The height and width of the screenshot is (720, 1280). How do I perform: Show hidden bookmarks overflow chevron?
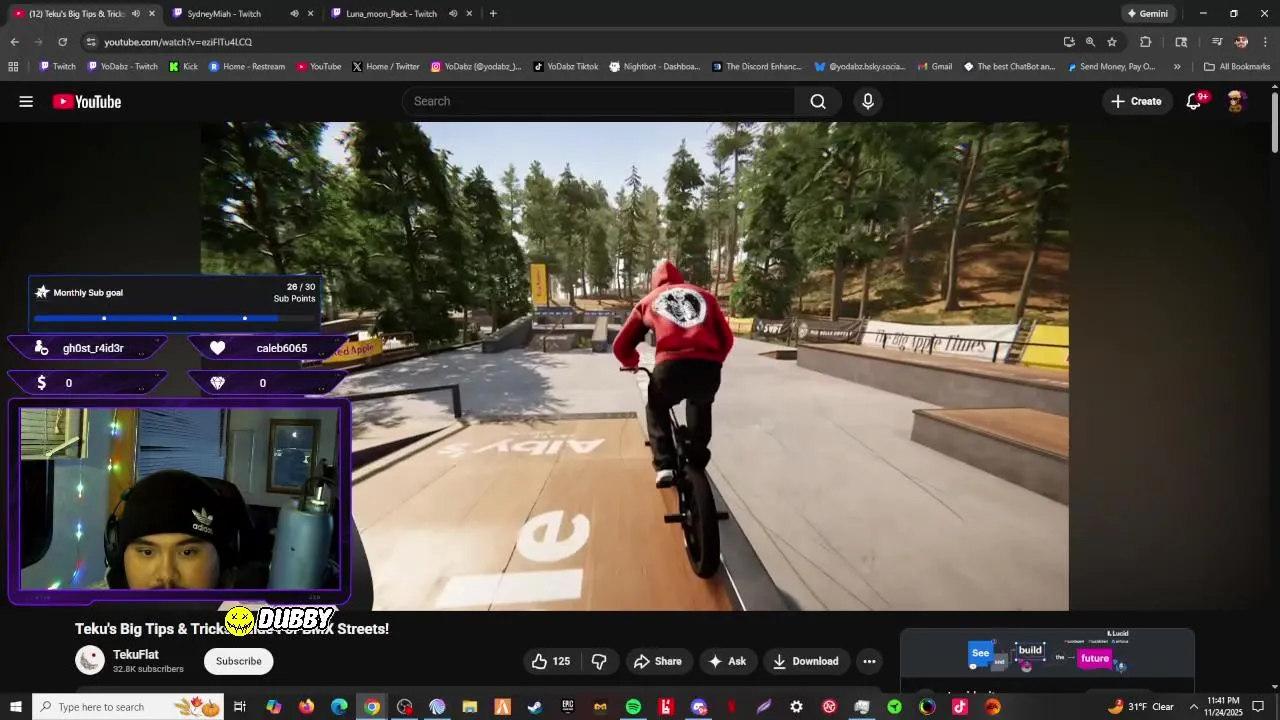point(1177,67)
